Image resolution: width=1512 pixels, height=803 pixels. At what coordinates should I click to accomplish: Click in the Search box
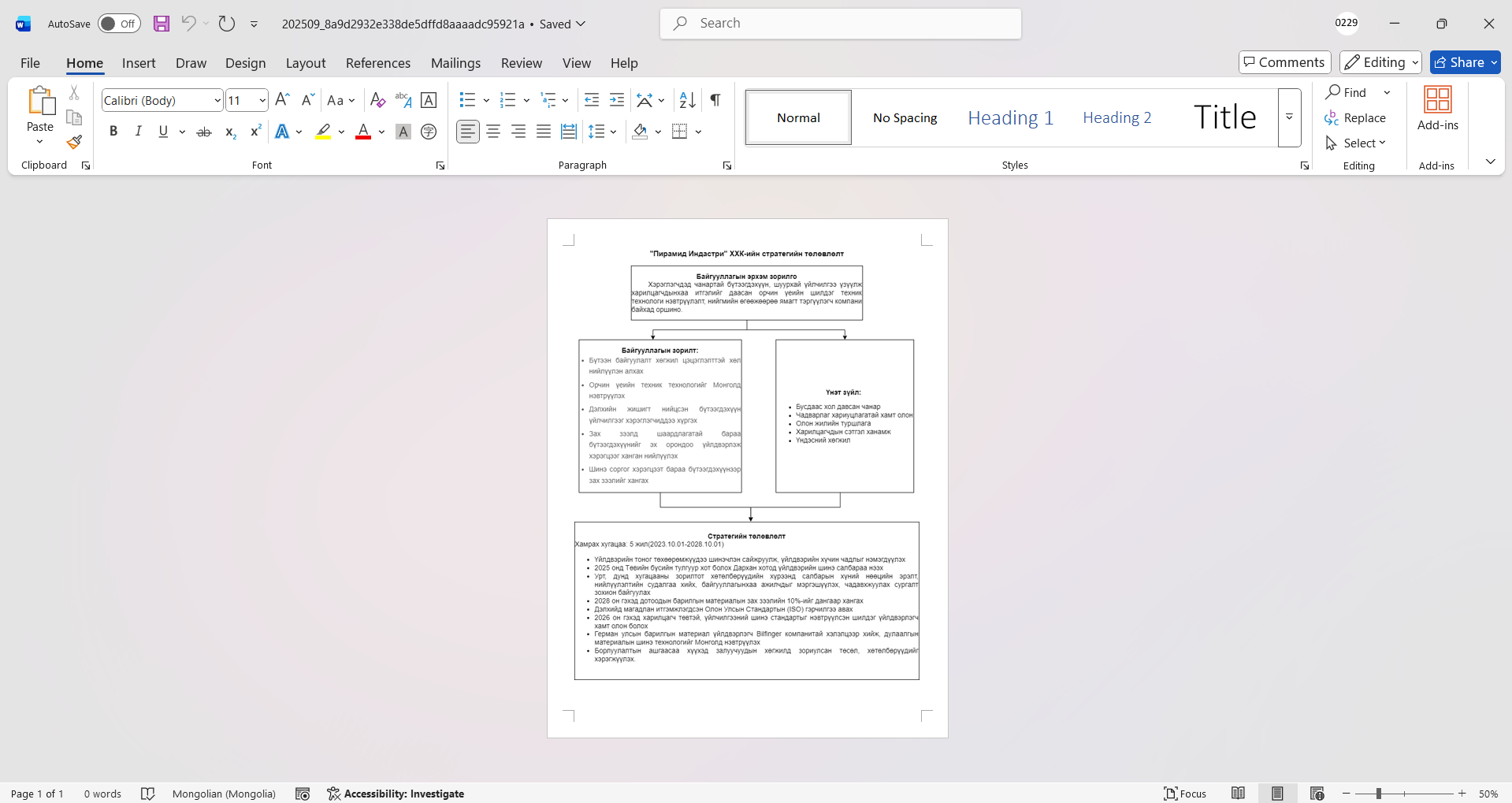pyautogui.click(x=840, y=24)
